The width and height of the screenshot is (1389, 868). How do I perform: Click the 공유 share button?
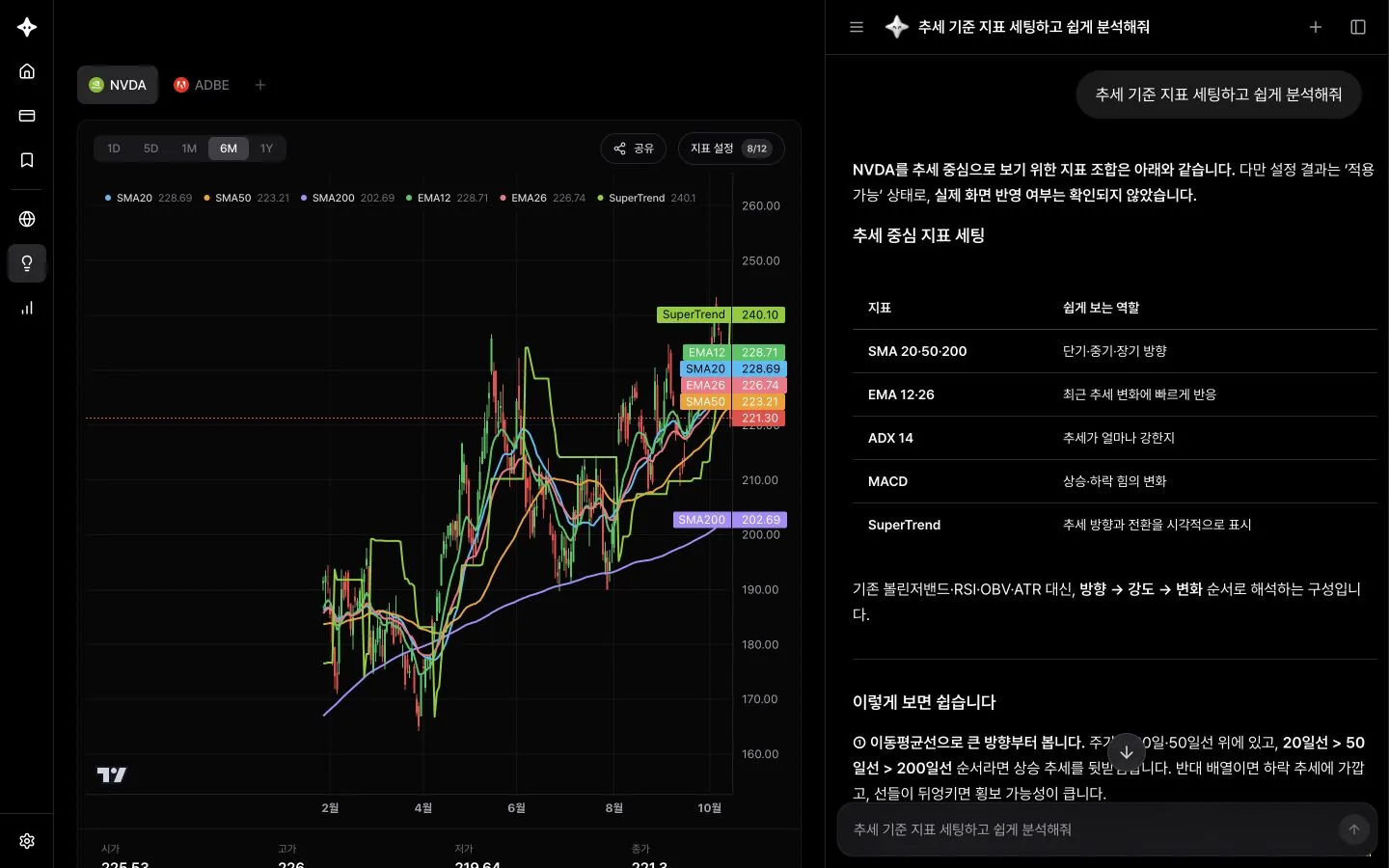point(634,149)
